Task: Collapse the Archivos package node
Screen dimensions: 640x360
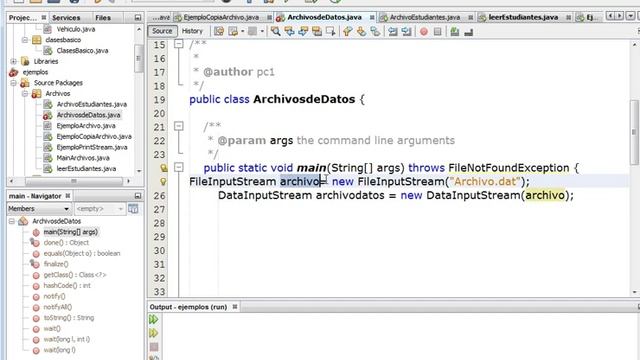Action: click(x=25, y=93)
